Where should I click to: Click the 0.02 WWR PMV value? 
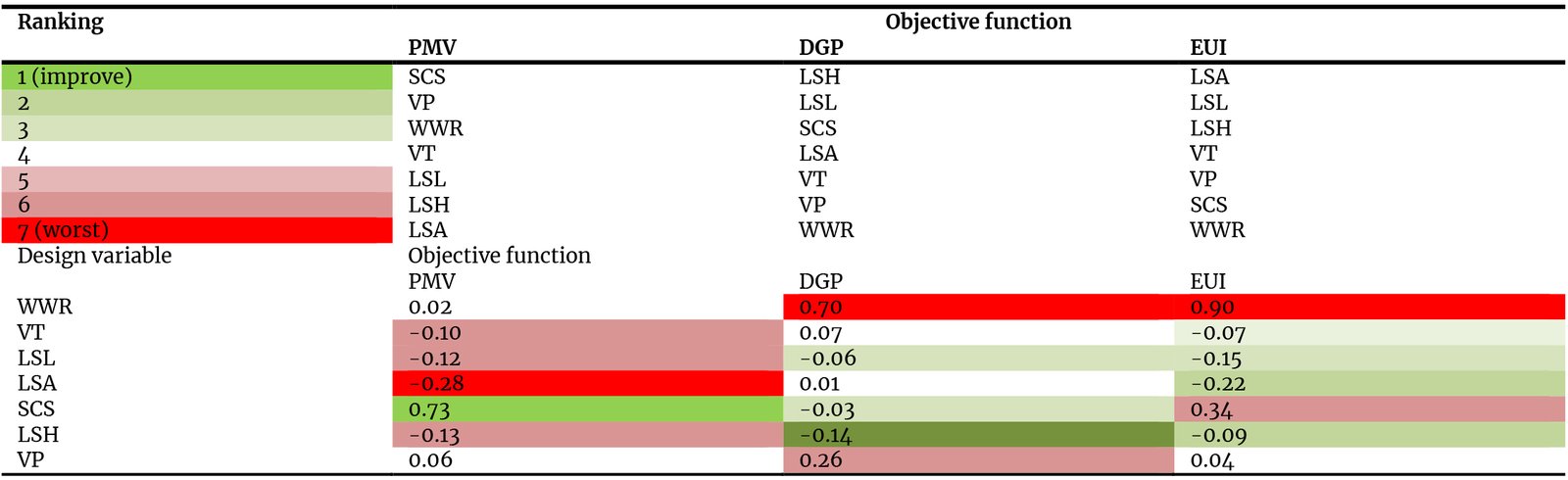tap(430, 308)
